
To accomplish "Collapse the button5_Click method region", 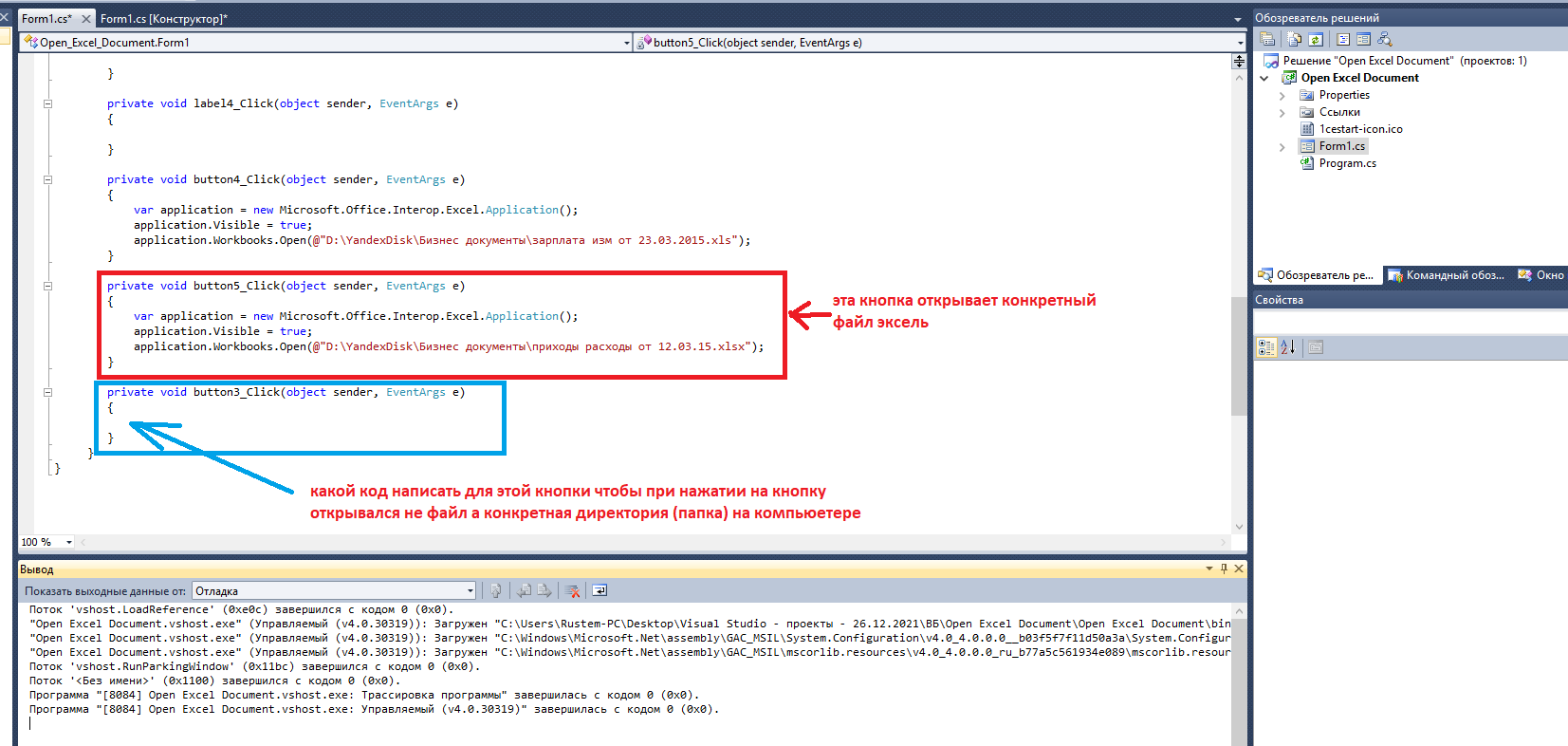I will point(47,286).
